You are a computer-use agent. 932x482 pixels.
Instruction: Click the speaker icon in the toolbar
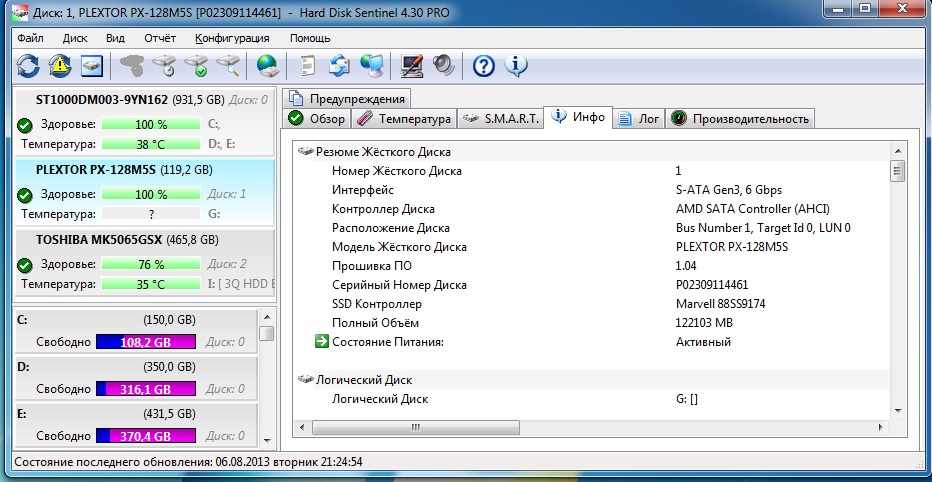click(444, 66)
